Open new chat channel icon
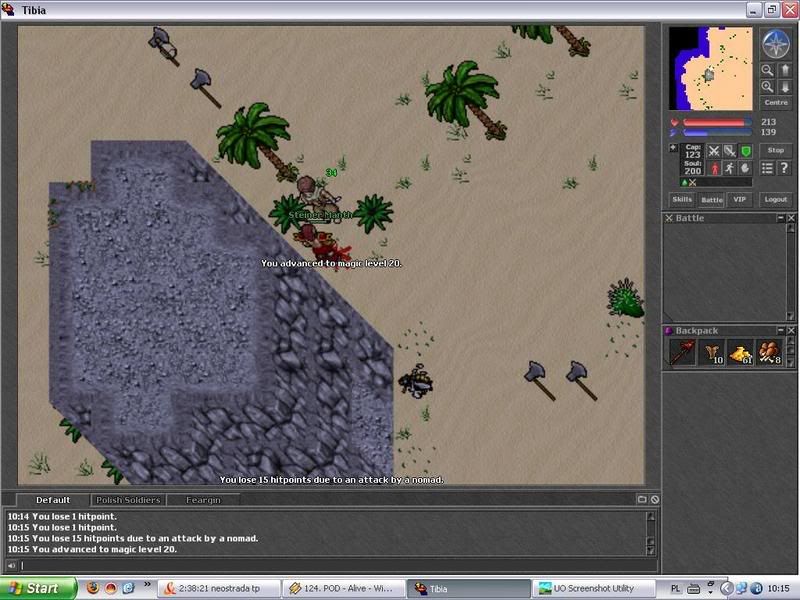 point(642,499)
